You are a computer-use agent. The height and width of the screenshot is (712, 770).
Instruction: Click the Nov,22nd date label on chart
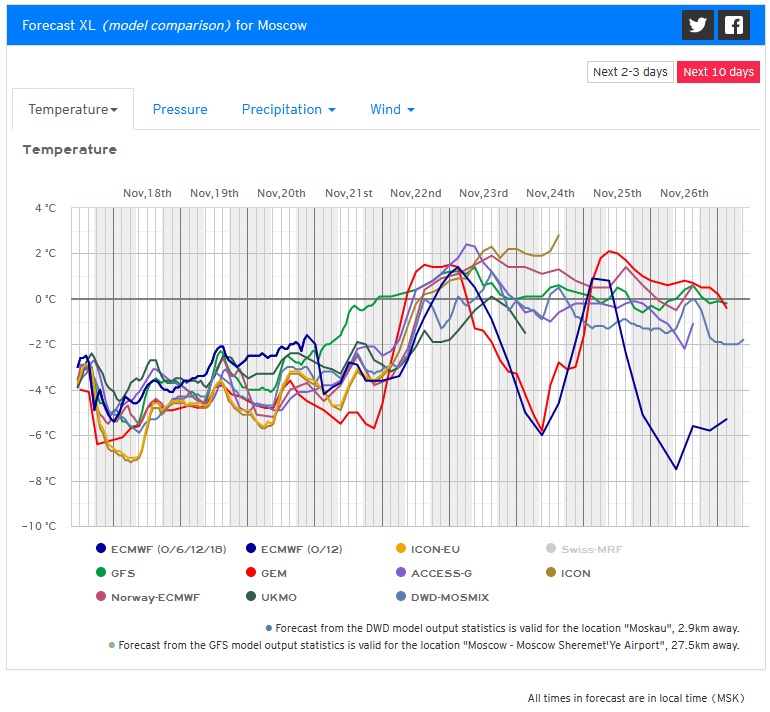(415, 193)
